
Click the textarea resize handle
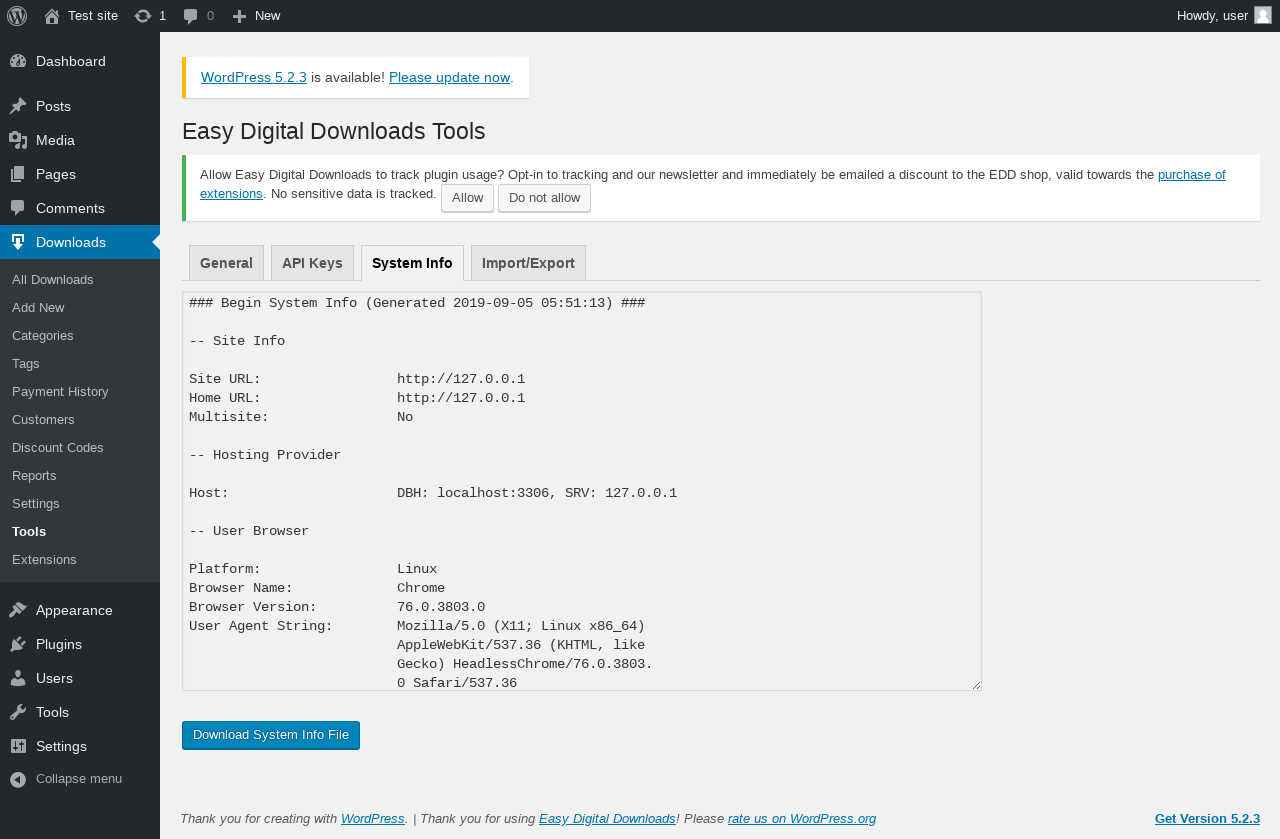click(975, 684)
